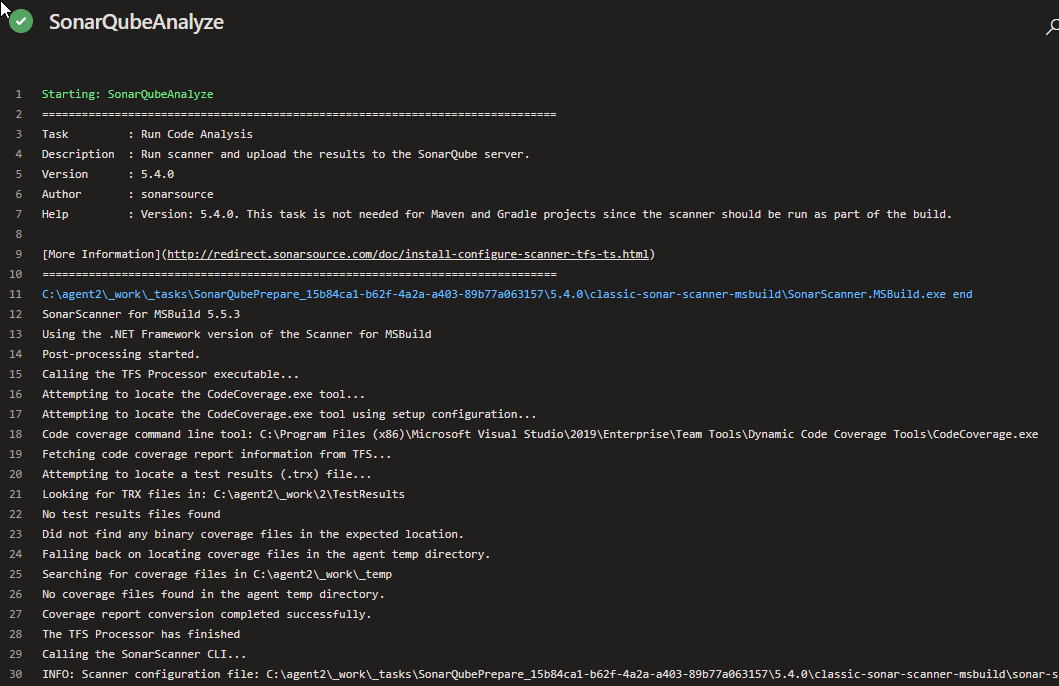Screen dimensions: 1059x686
Task: Click 'No coverage files found in the agent temp directory.'
Action: [213, 594]
